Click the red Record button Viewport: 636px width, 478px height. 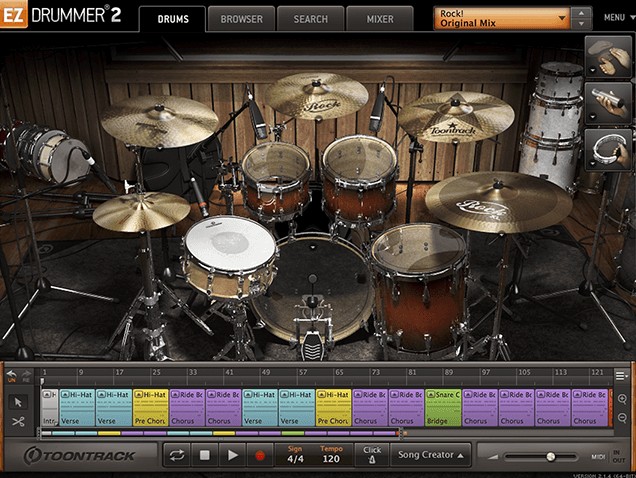point(261,455)
